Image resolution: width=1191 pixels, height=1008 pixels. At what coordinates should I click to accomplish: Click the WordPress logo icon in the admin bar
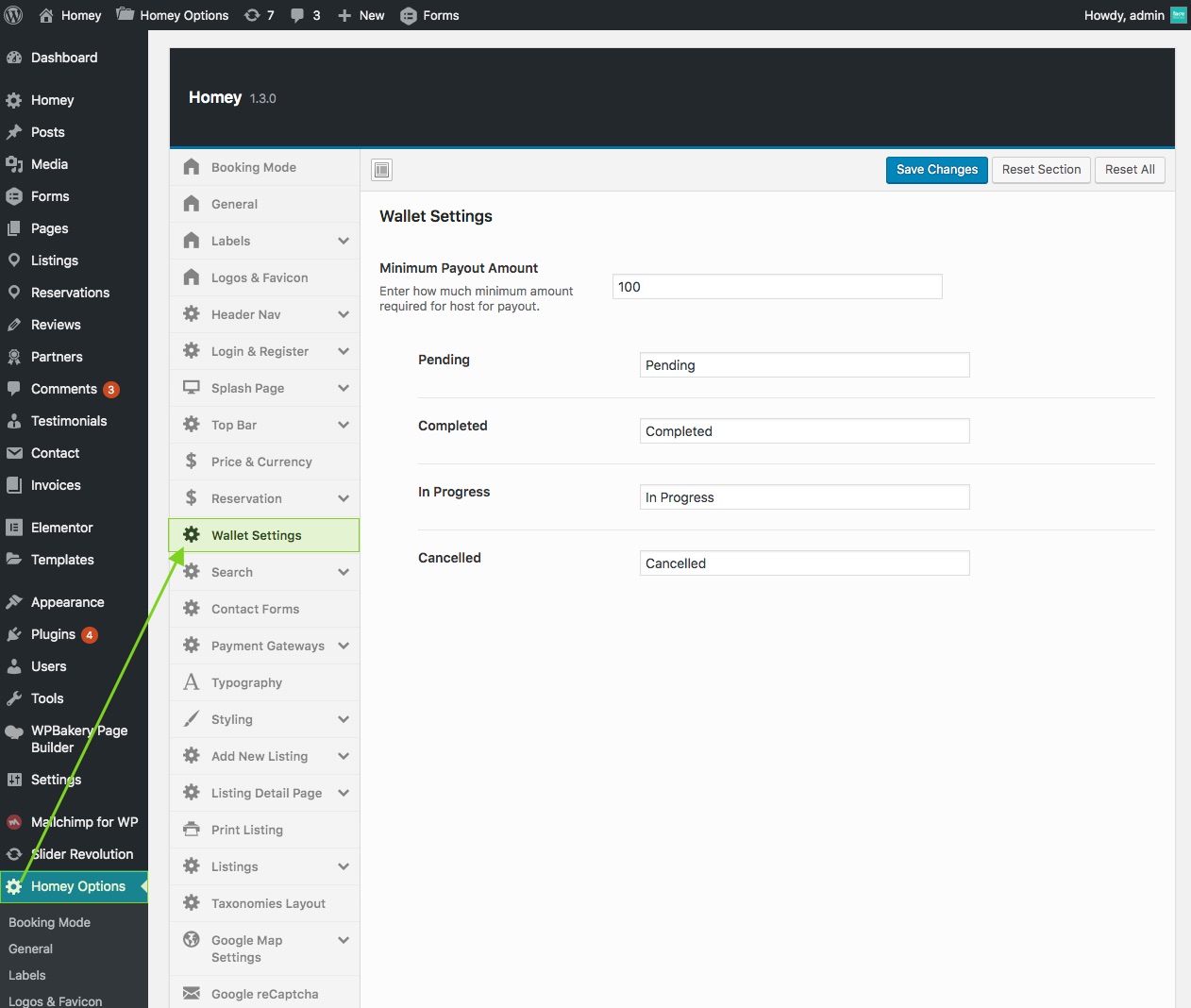click(x=13, y=15)
